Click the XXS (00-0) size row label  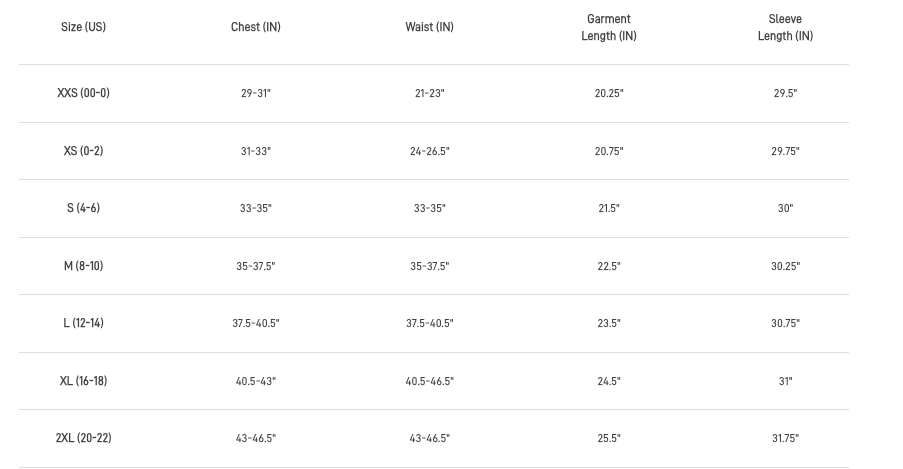(83, 93)
